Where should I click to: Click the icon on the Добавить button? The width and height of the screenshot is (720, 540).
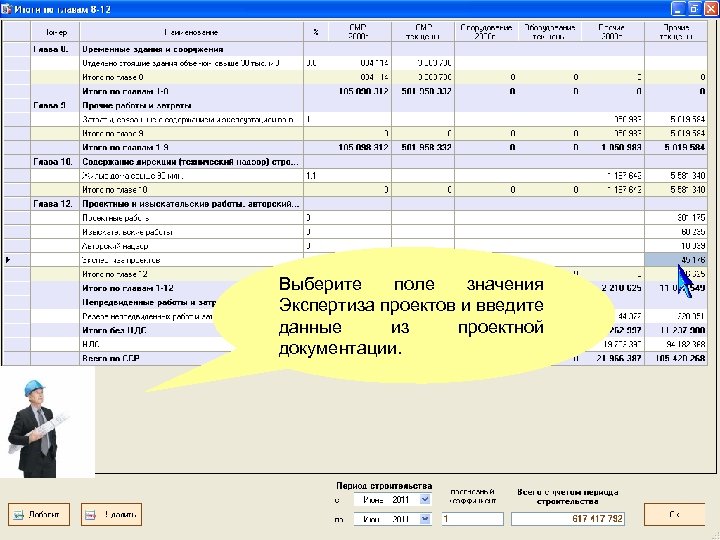click(x=18, y=515)
